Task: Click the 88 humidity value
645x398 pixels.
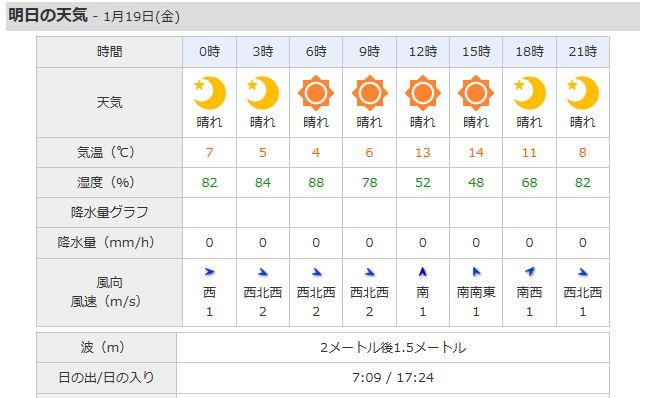Action: (316, 183)
